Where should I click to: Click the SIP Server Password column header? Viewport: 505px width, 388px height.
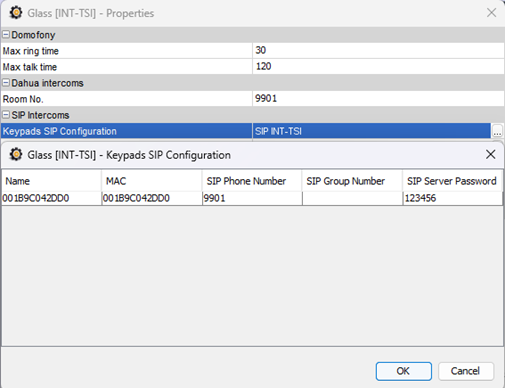(x=452, y=181)
